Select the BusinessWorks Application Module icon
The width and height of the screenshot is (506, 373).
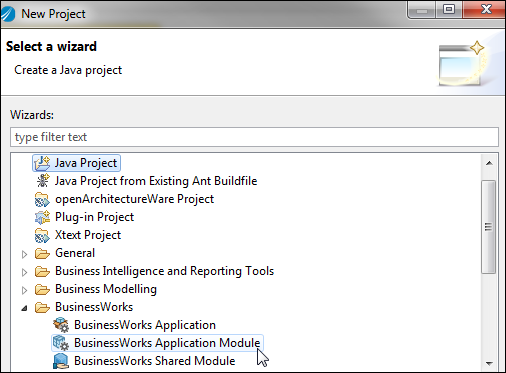tap(61, 343)
